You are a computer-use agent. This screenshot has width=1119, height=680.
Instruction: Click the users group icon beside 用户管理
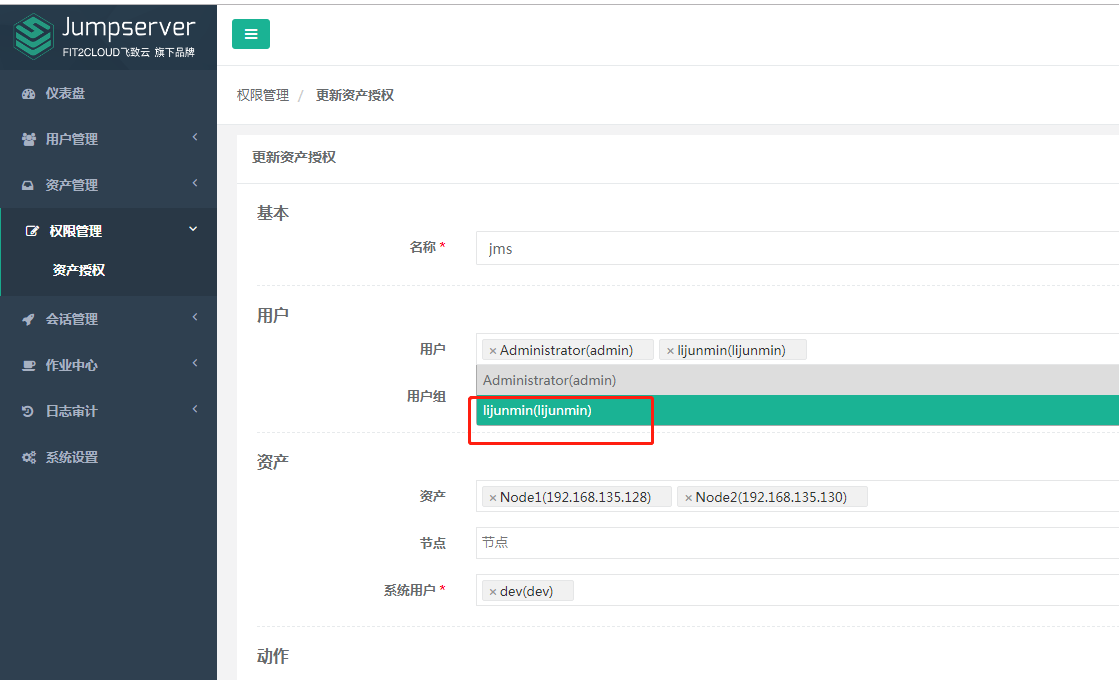[x=29, y=139]
